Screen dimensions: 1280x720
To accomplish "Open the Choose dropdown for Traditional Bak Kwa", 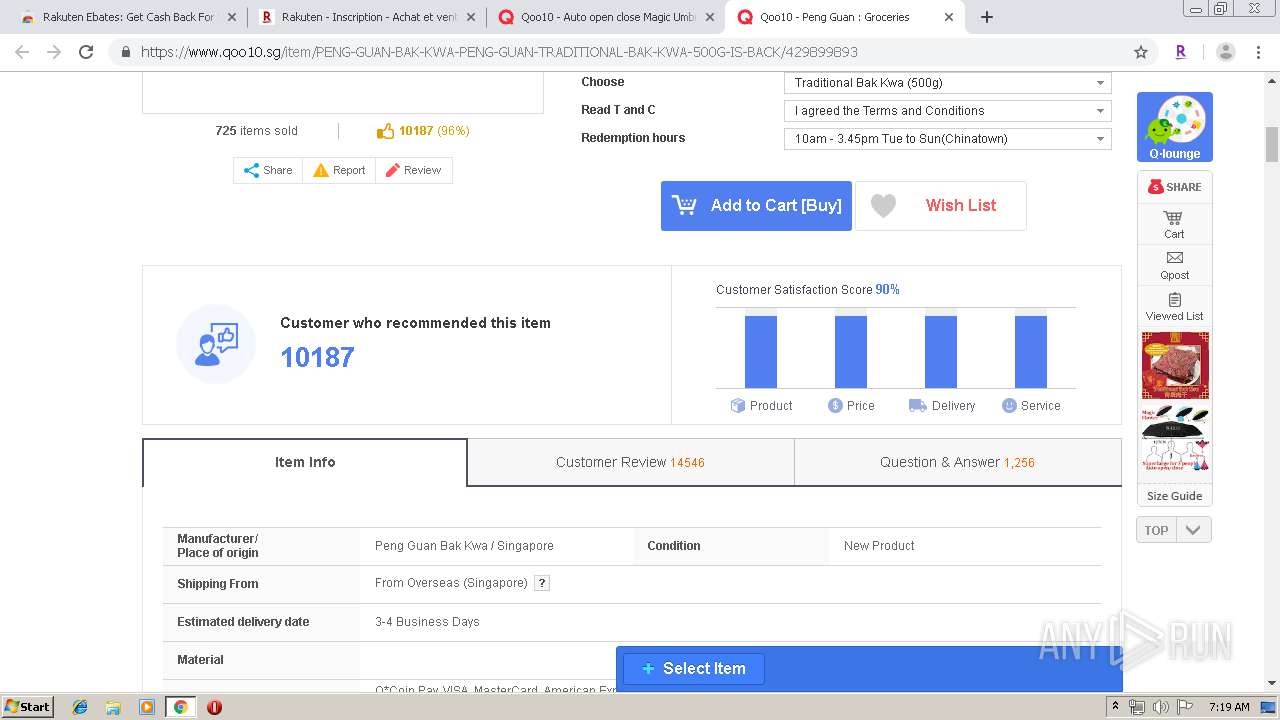I will (x=947, y=83).
